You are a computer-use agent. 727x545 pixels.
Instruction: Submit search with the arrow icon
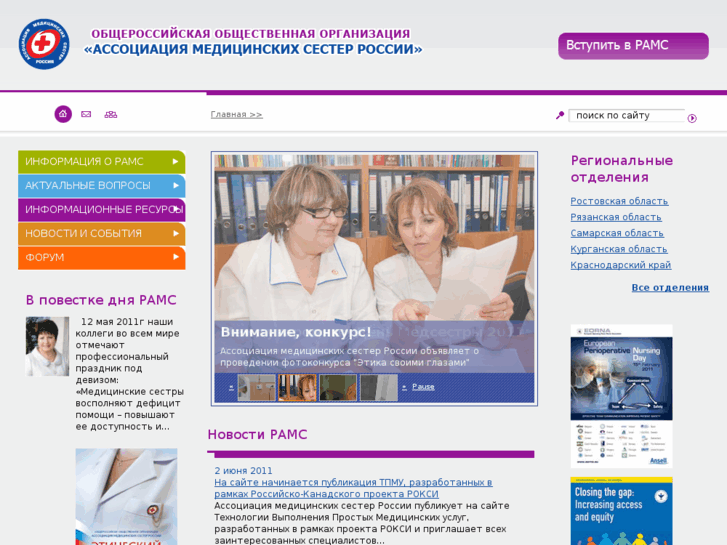tap(692, 118)
